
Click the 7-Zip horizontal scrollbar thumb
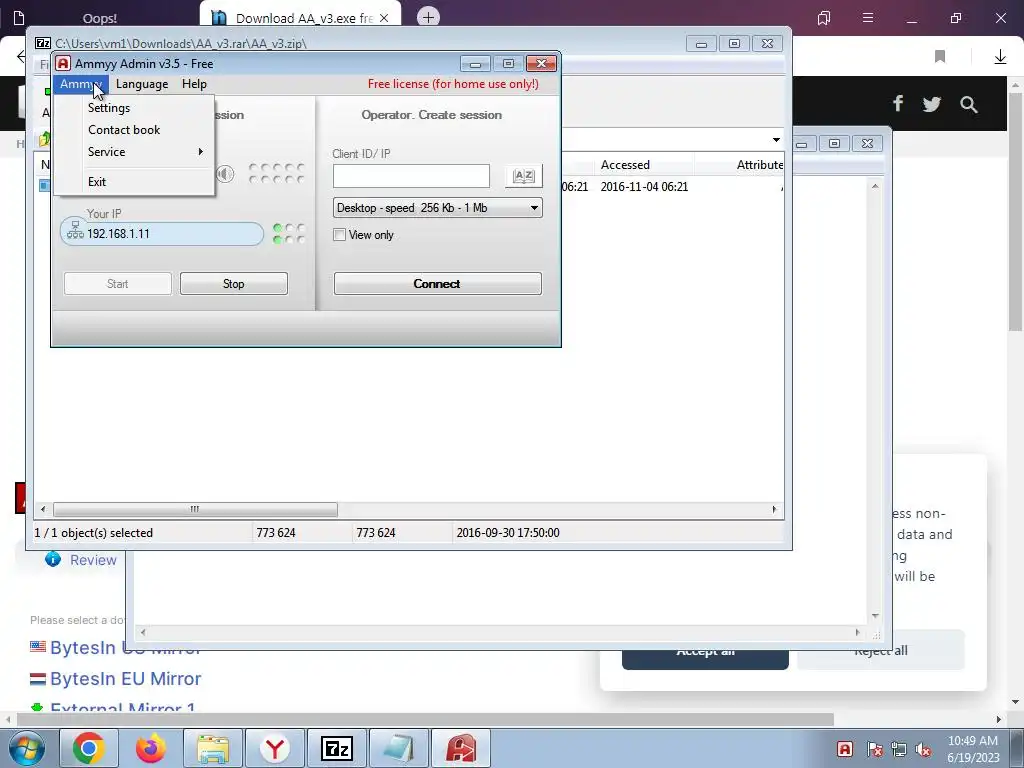tap(195, 509)
